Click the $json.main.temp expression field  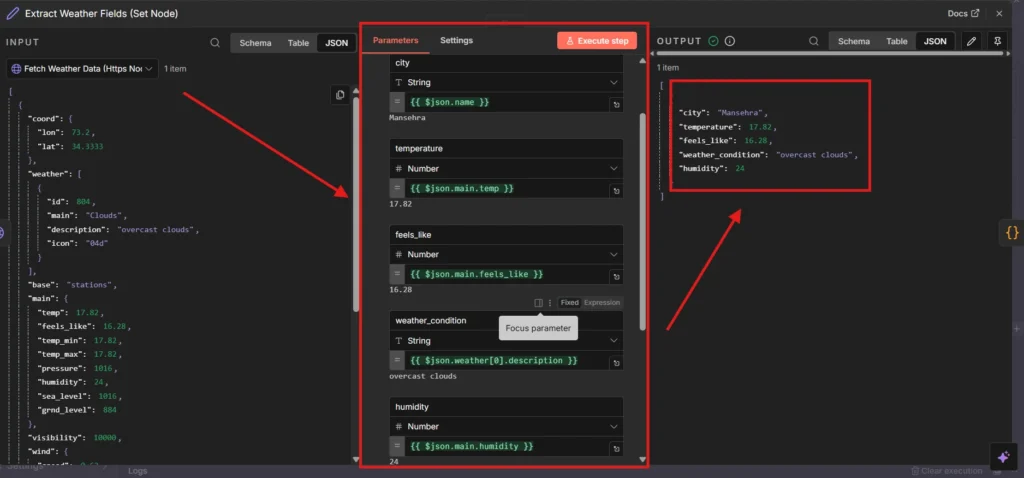pyautogui.click(x=507, y=188)
